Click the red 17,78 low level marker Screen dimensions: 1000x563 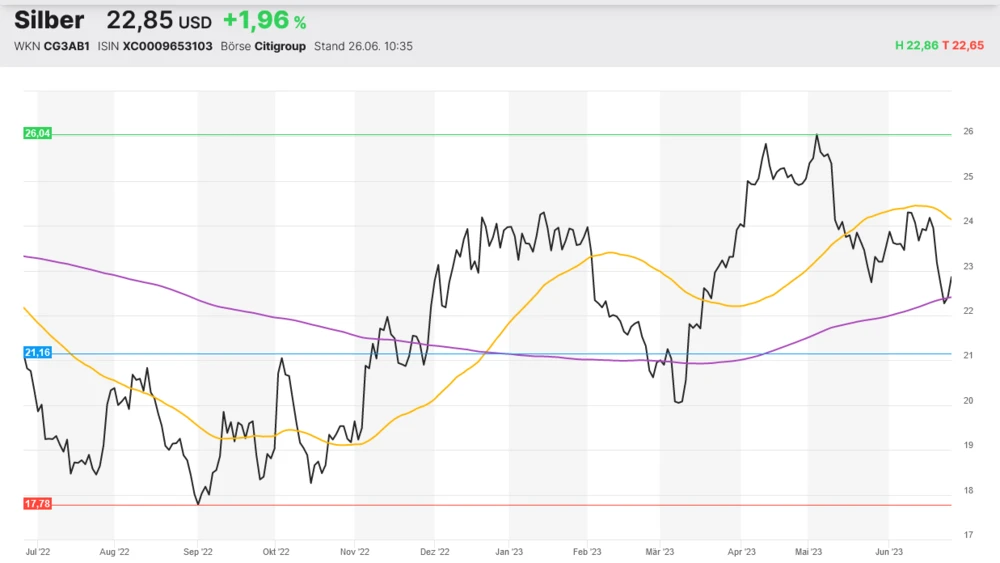coord(37,504)
